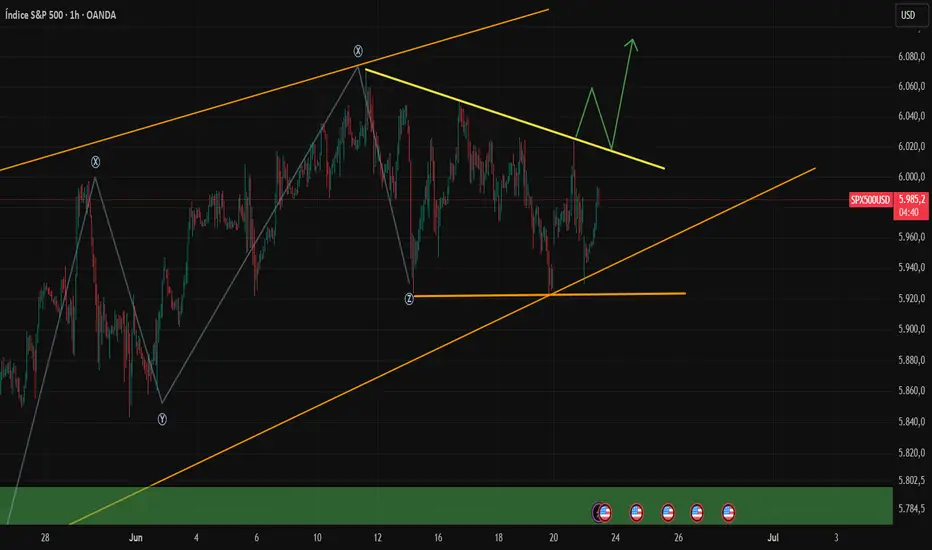Image resolution: width=932 pixels, height=550 pixels.
Task: Click the 5.860,0 price axis label
Action: click(911, 391)
